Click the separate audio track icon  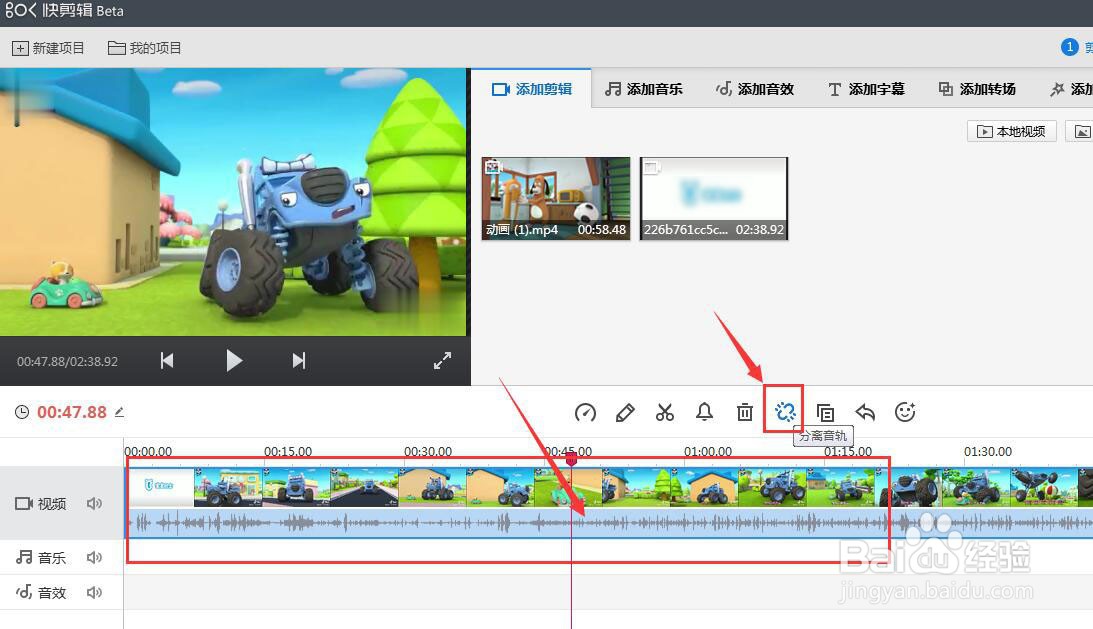point(785,412)
